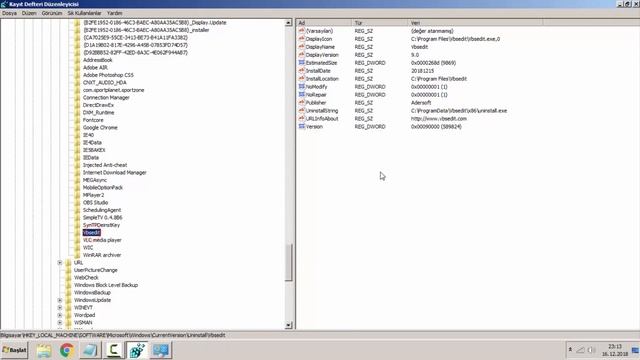Open the Görünüm menu

click(52, 13)
